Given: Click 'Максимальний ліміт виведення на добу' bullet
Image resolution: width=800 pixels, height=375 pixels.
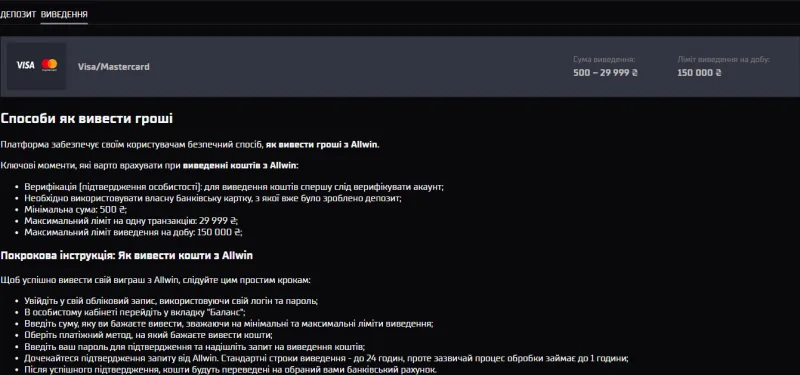Looking at the screenshot, I should coord(133,232).
